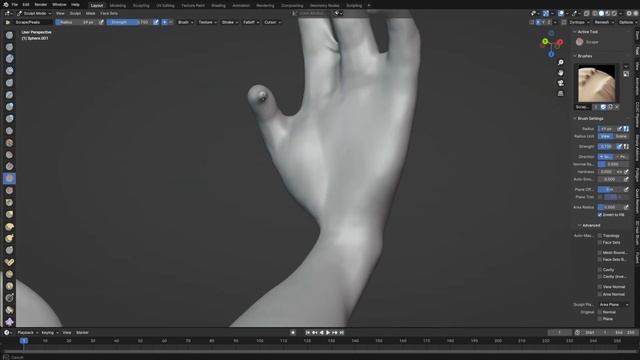Toggle the camera view icon

click(x=561, y=83)
